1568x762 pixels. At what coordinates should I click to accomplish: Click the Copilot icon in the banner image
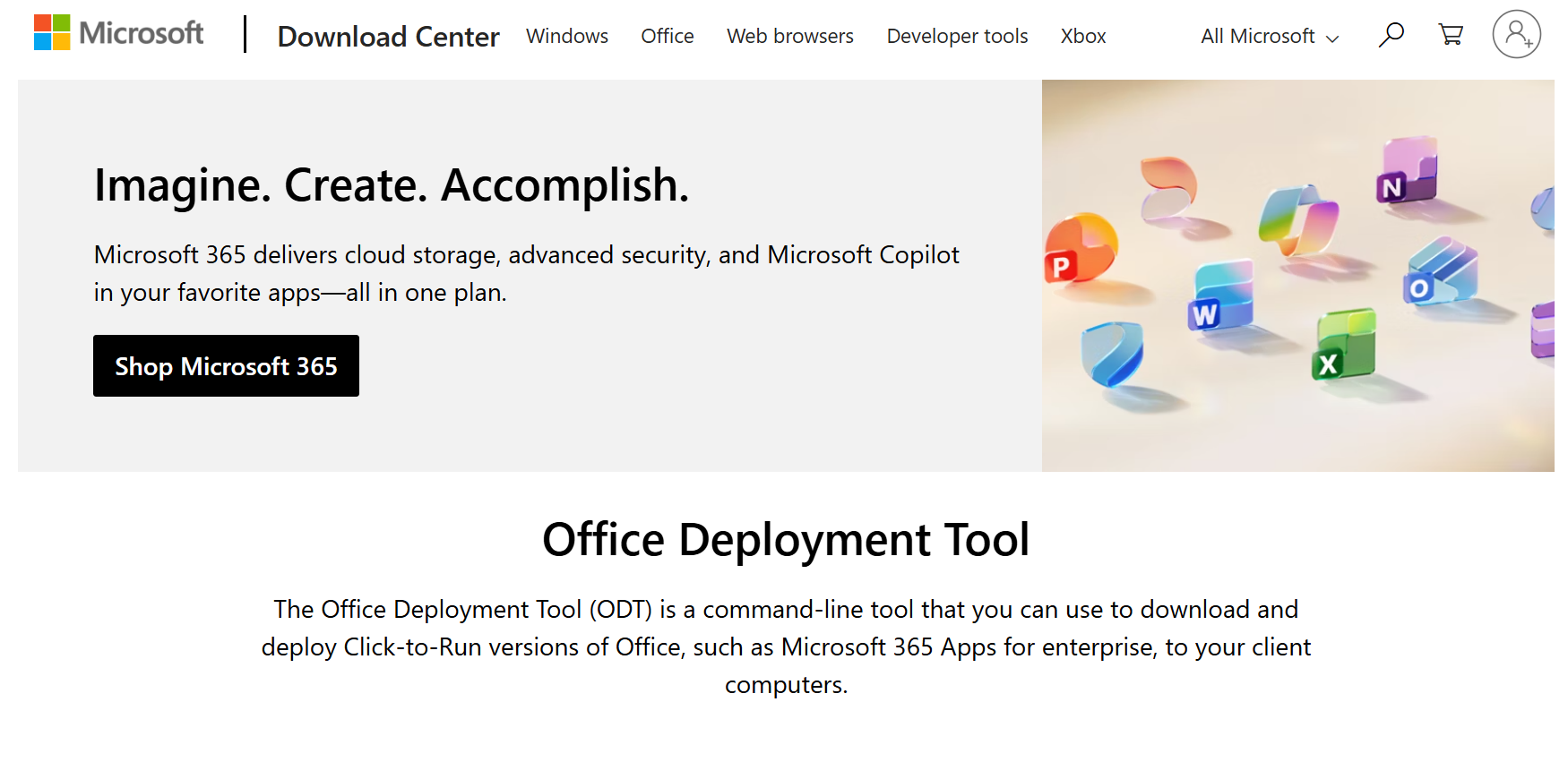(1297, 219)
